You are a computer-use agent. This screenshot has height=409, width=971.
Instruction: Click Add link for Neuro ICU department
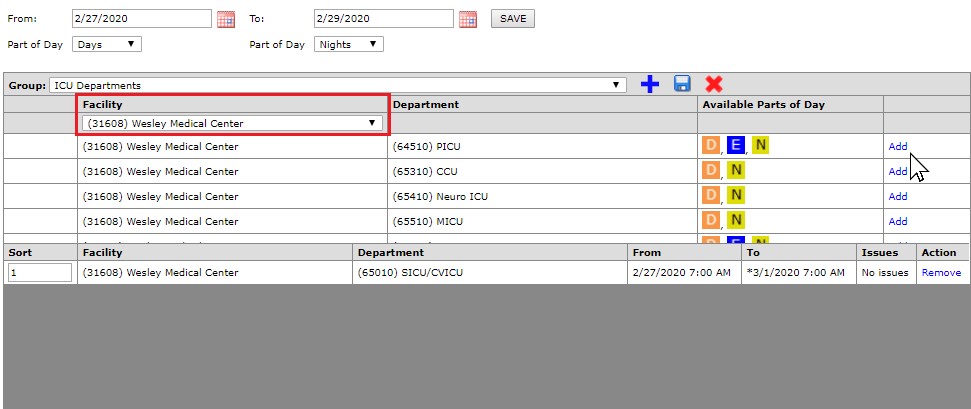coord(898,196)
